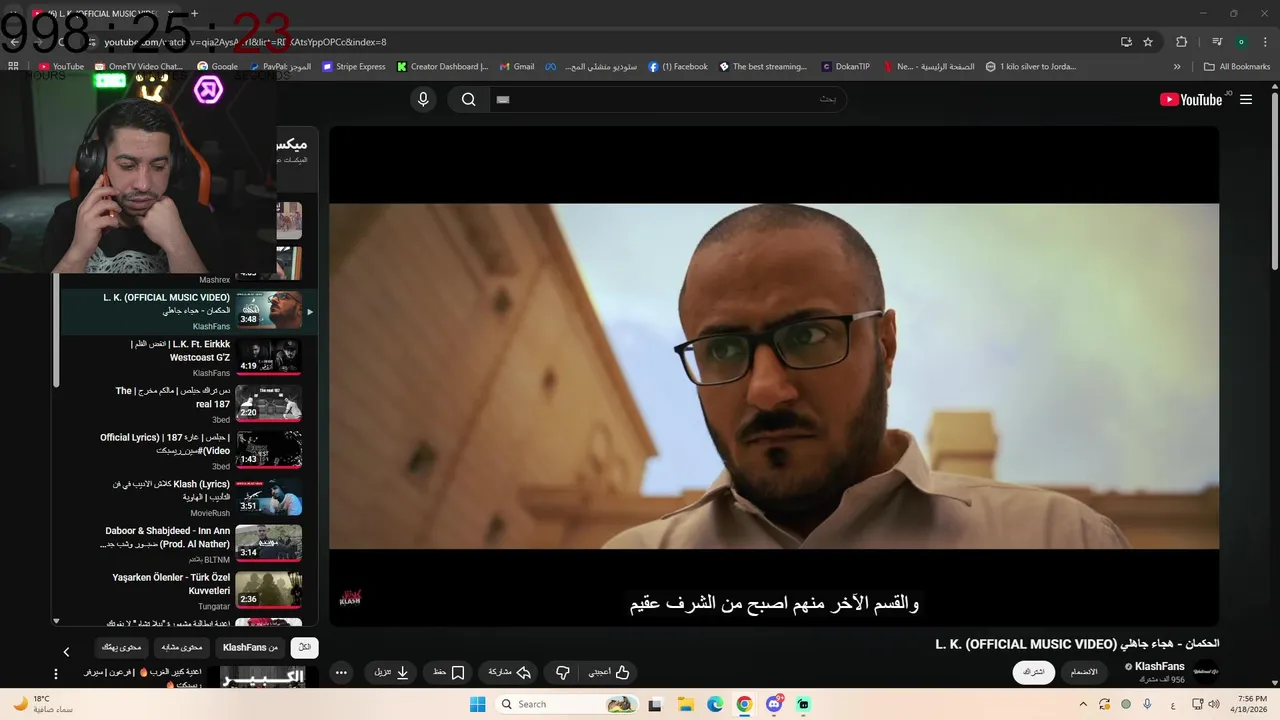Open the media controls icon in Chrome toolbar
This screenshot has width=1280, height=720.
tap(1217, 42)
